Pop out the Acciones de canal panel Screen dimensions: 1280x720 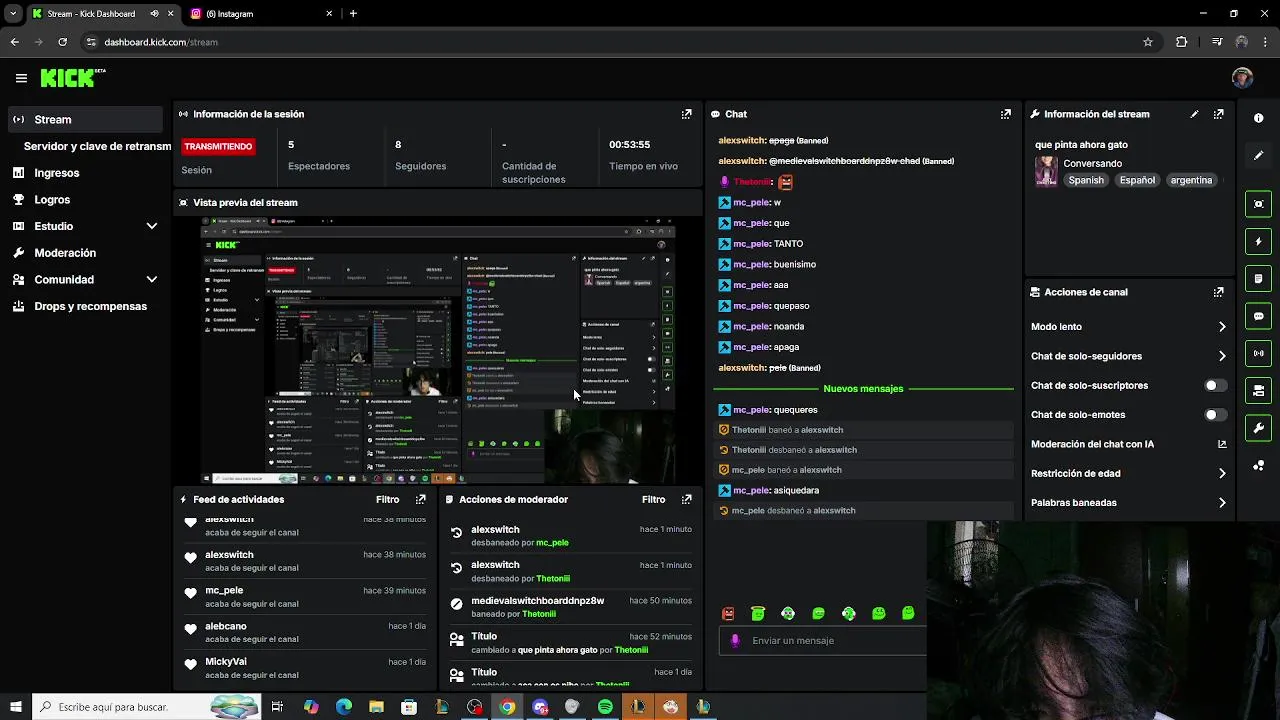1218,292
